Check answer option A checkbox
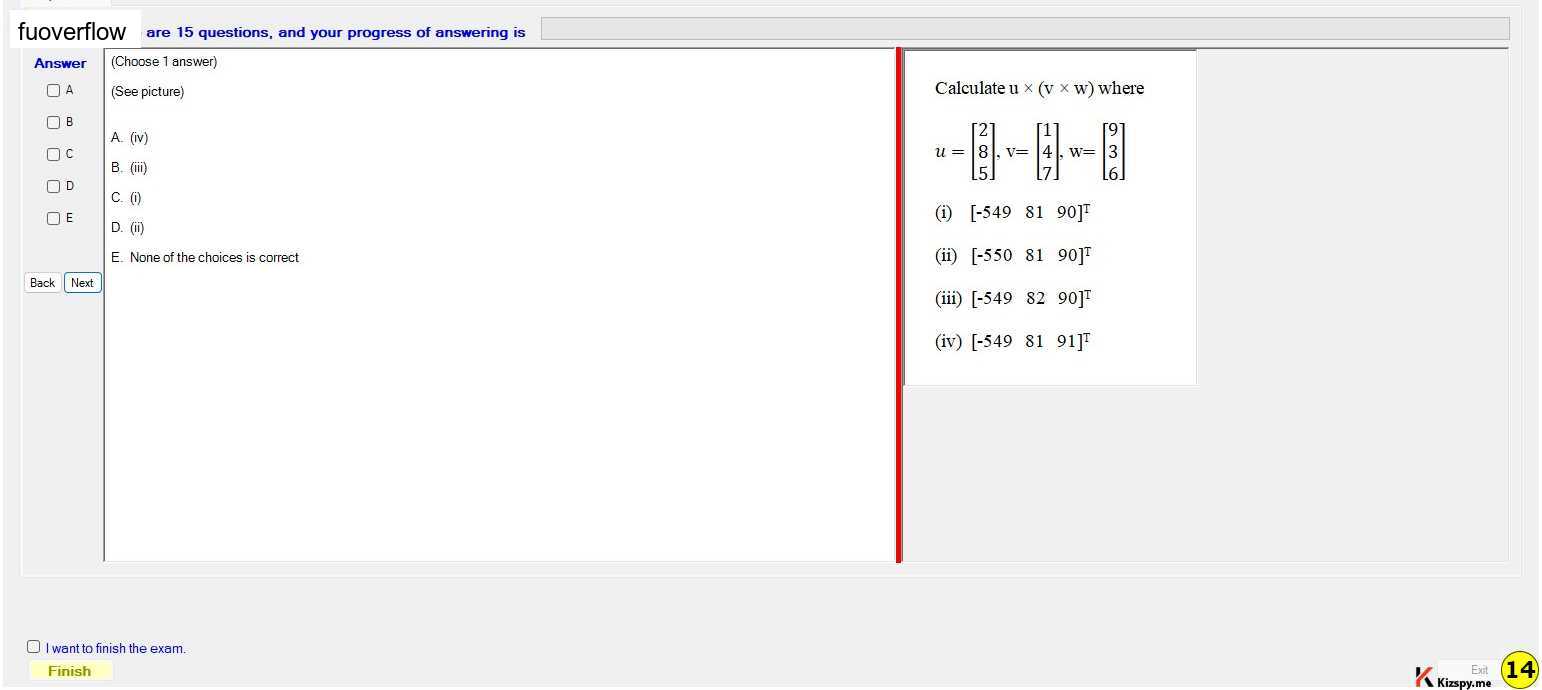 [x=54, y=90]
